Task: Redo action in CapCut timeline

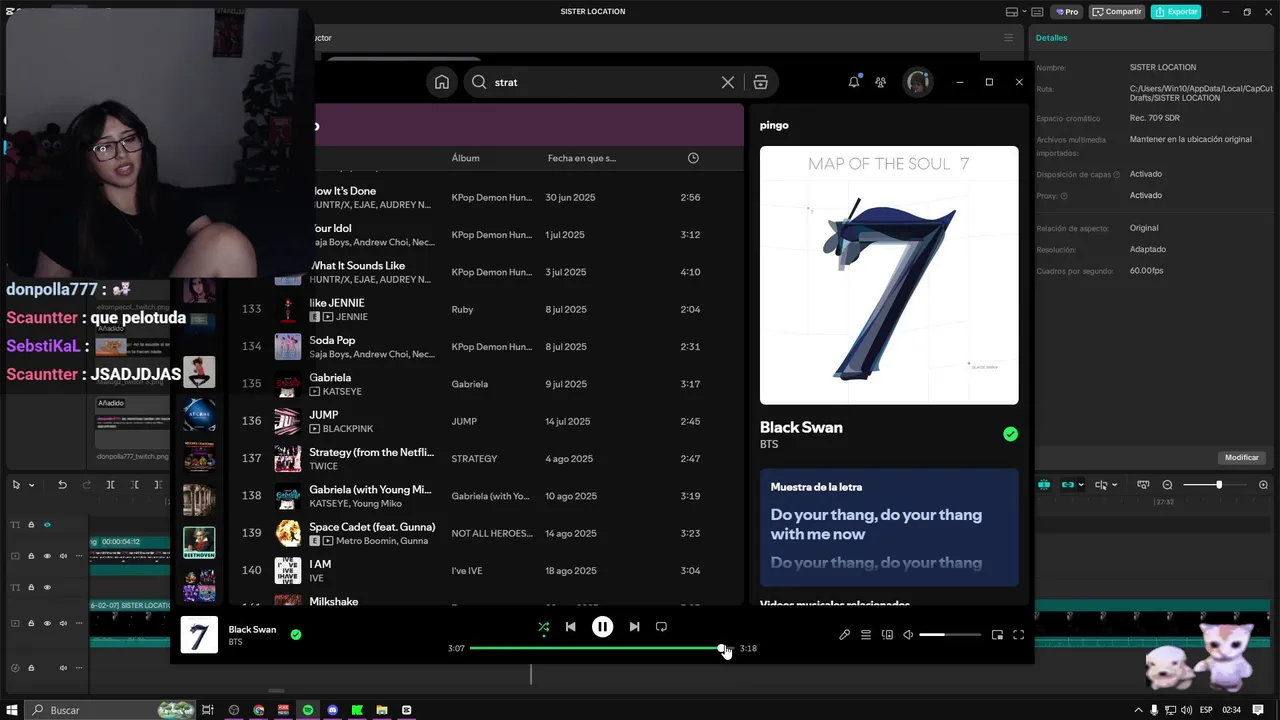Action: tap(87, 485)
